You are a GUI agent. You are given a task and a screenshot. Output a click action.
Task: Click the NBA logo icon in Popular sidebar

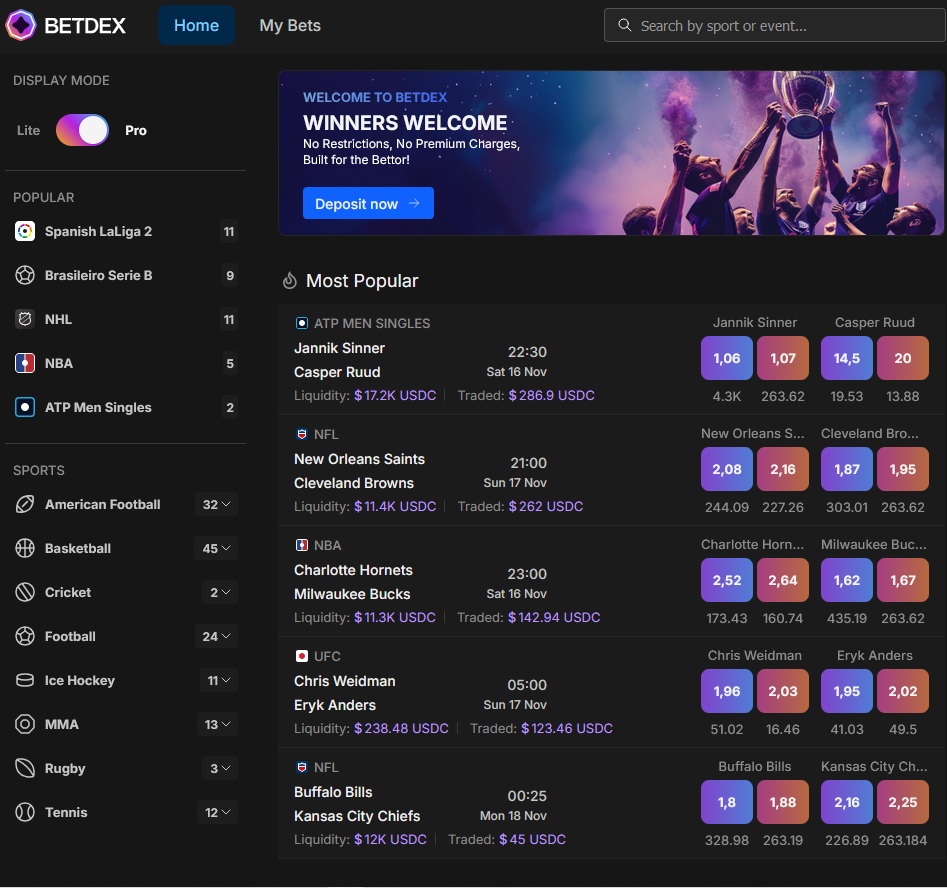tap(25, 363)
